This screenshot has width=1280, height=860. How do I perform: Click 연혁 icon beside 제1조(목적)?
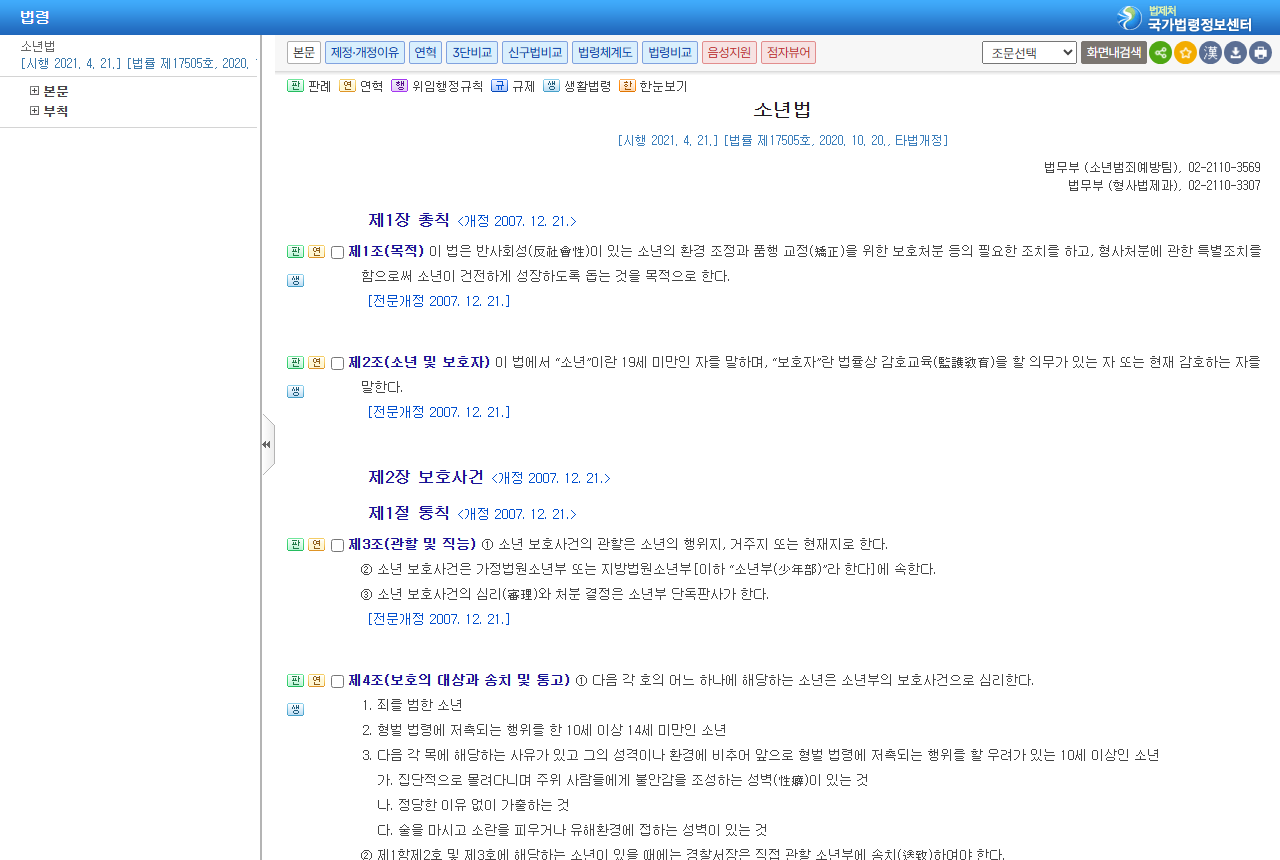click(316, 252)
